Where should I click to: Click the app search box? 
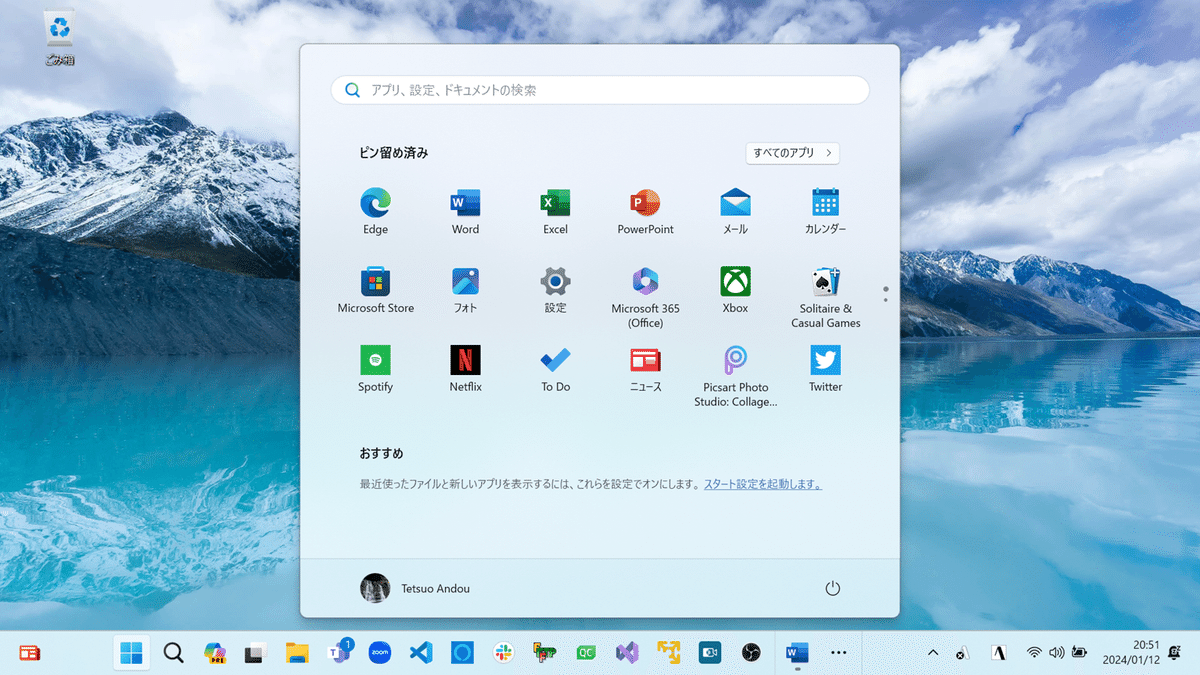(x=600, y=90)
